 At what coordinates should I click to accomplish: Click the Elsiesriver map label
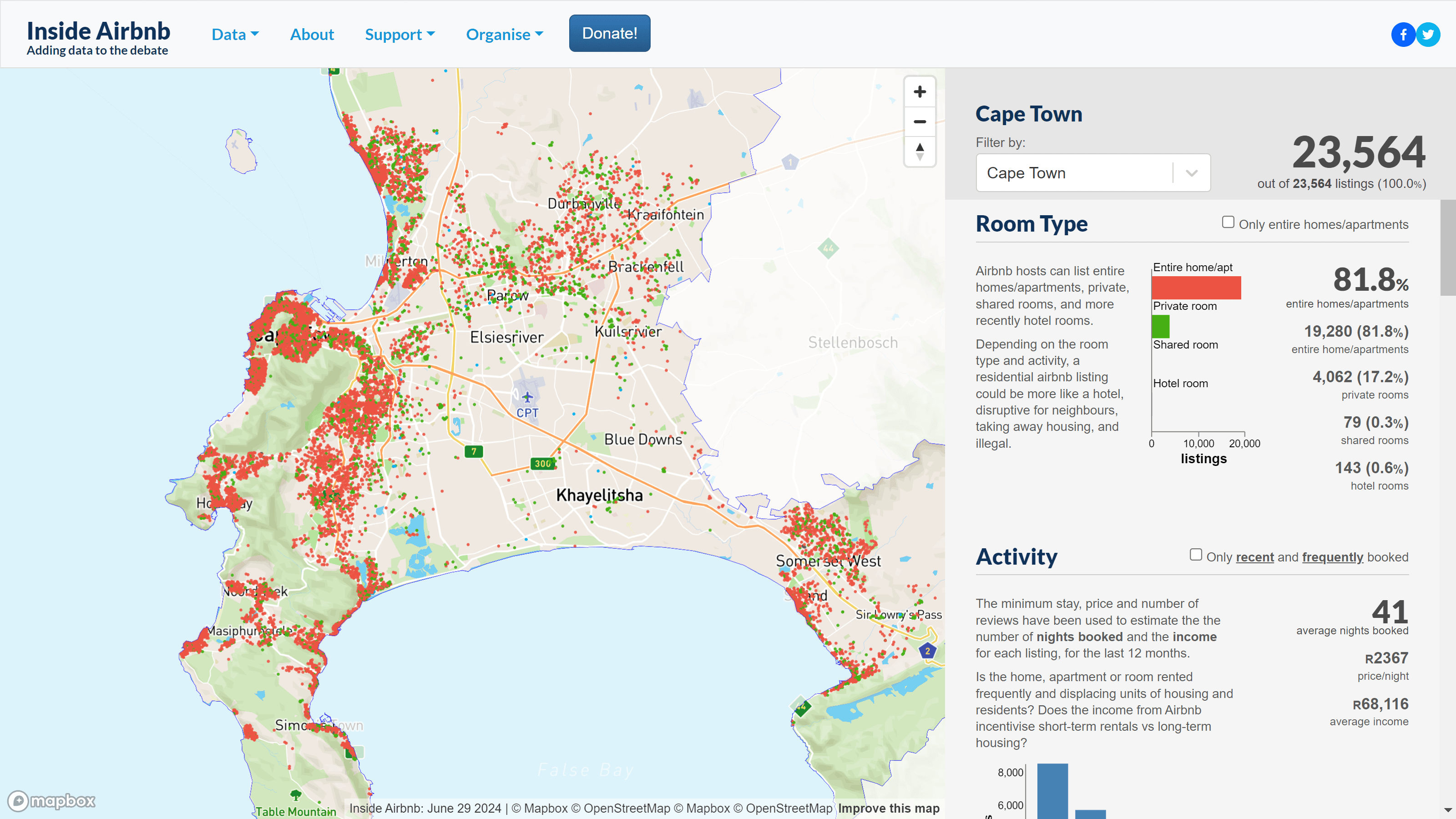pyautogui.click(x=506, y=338)
